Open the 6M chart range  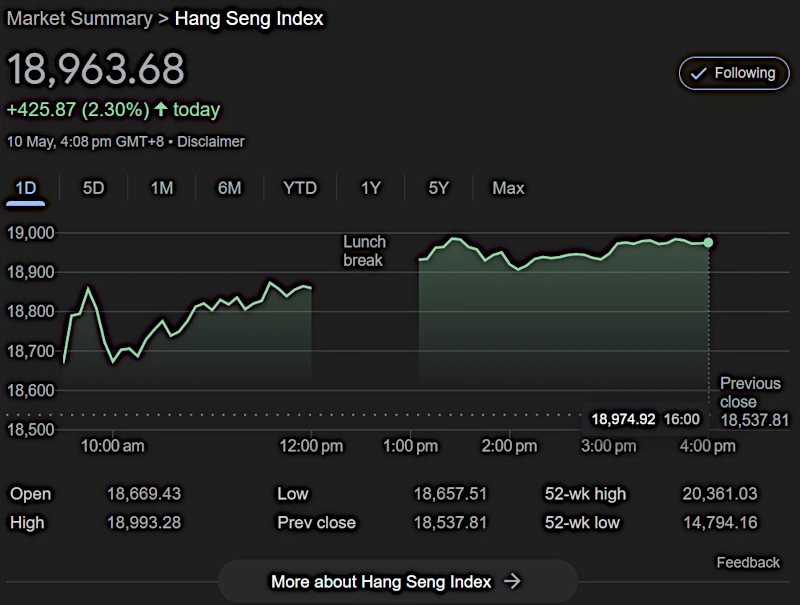pyautogui.click(x=230, y=188)
